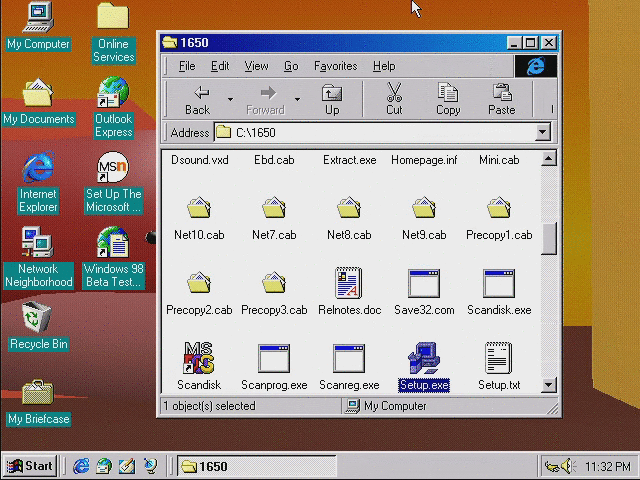
Task: Click the 1650 taskbar window button
Action: coord(256,466)
